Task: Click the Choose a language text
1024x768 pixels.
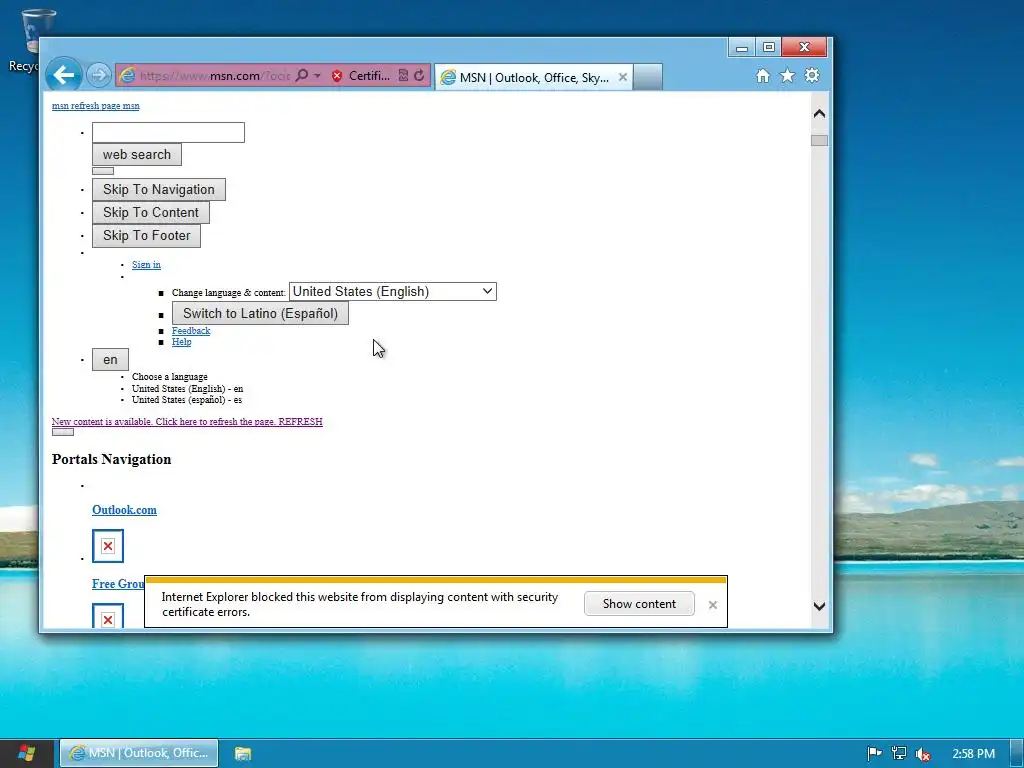Action: [170, 377]
